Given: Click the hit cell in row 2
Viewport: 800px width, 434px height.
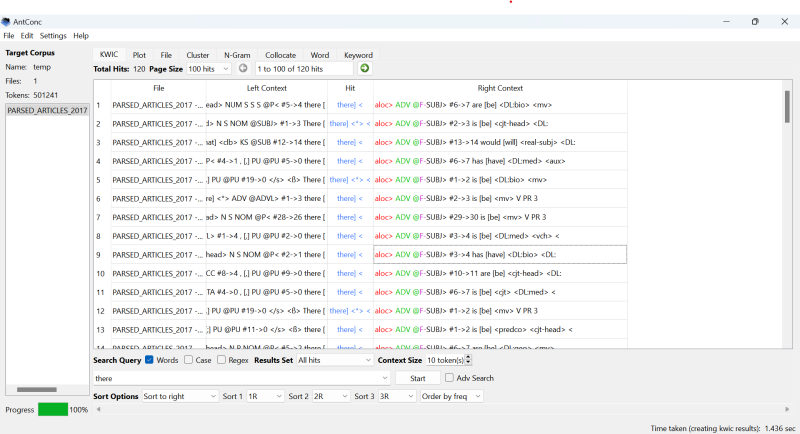Looking at the screenshot, I should (x=350, y=123).
